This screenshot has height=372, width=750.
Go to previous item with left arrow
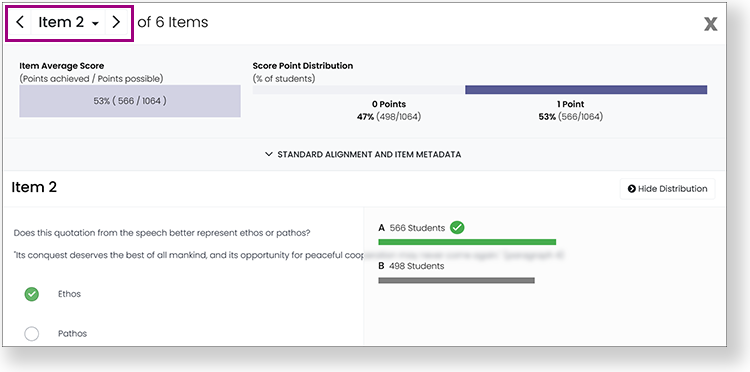[x=20, y=22]
